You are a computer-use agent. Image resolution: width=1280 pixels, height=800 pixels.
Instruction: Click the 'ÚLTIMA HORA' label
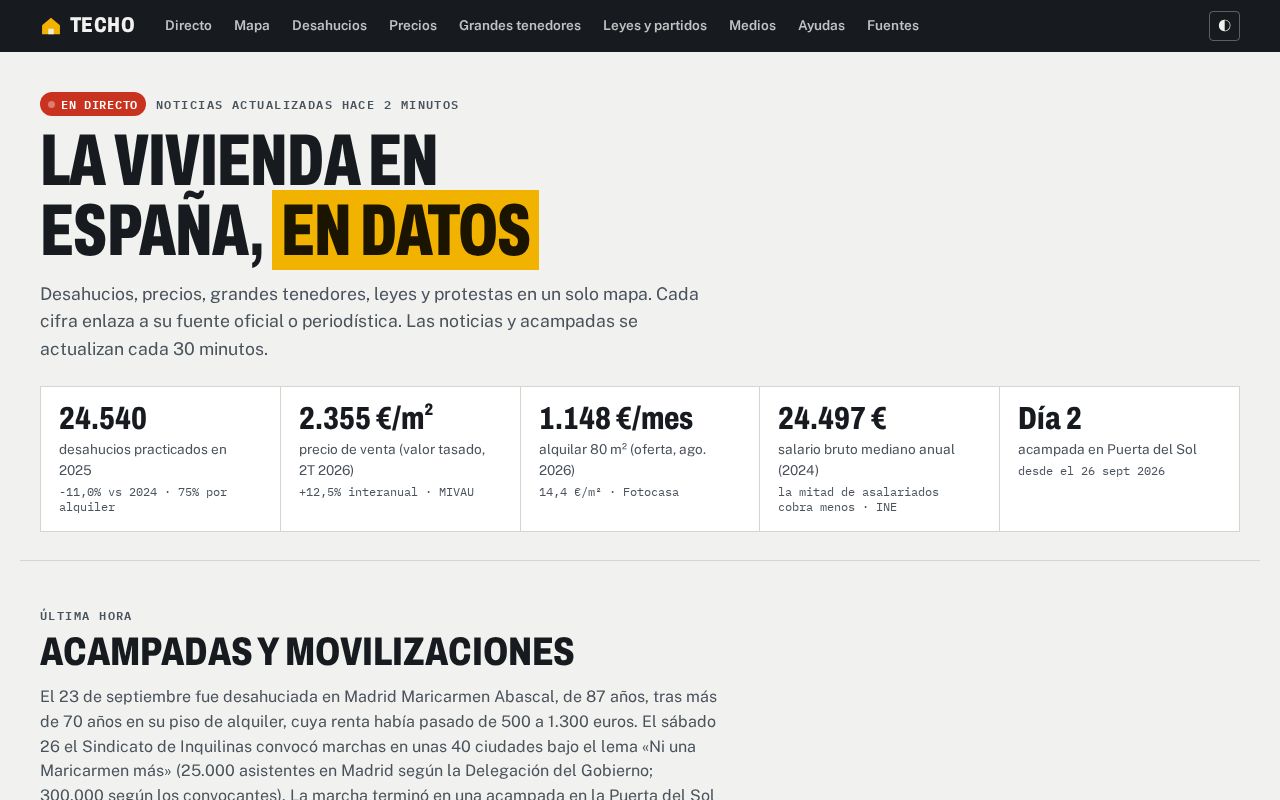(x=86, y=616)
